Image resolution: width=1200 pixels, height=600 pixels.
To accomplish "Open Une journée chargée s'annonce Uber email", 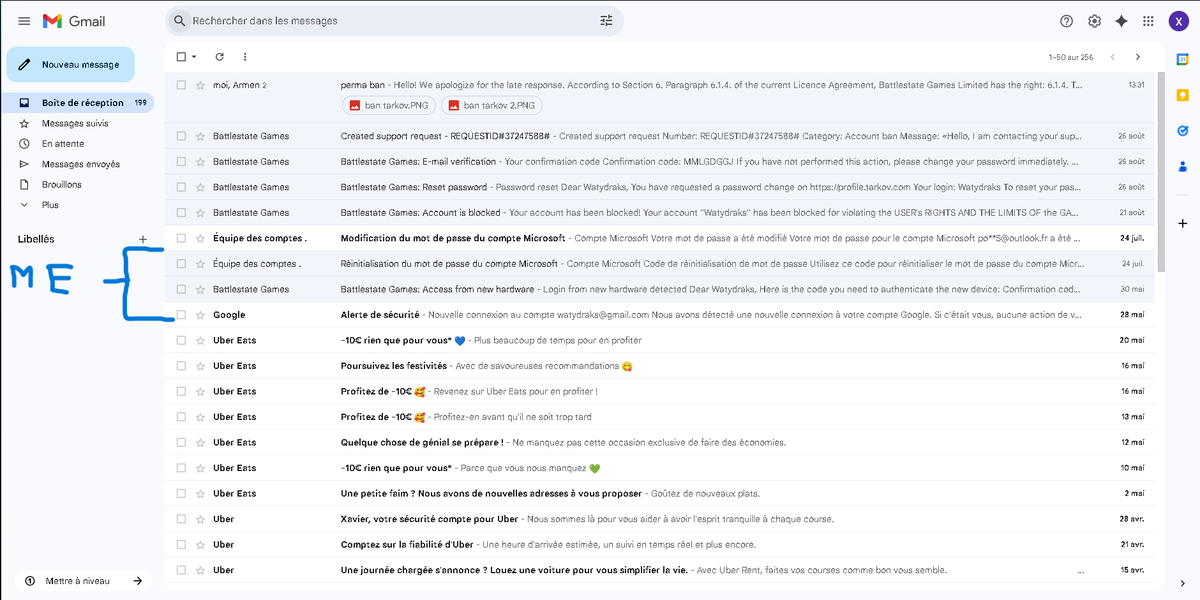I will pyautogui.click(x=660, y=570).
